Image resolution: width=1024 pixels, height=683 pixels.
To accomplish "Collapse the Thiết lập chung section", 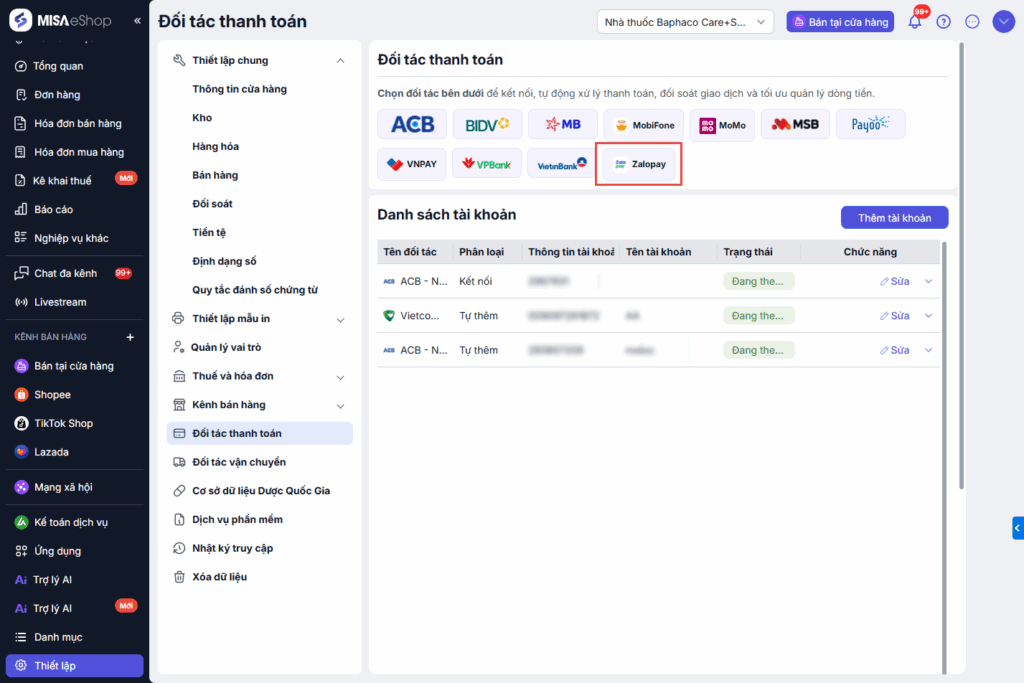I will coord(340,61).
